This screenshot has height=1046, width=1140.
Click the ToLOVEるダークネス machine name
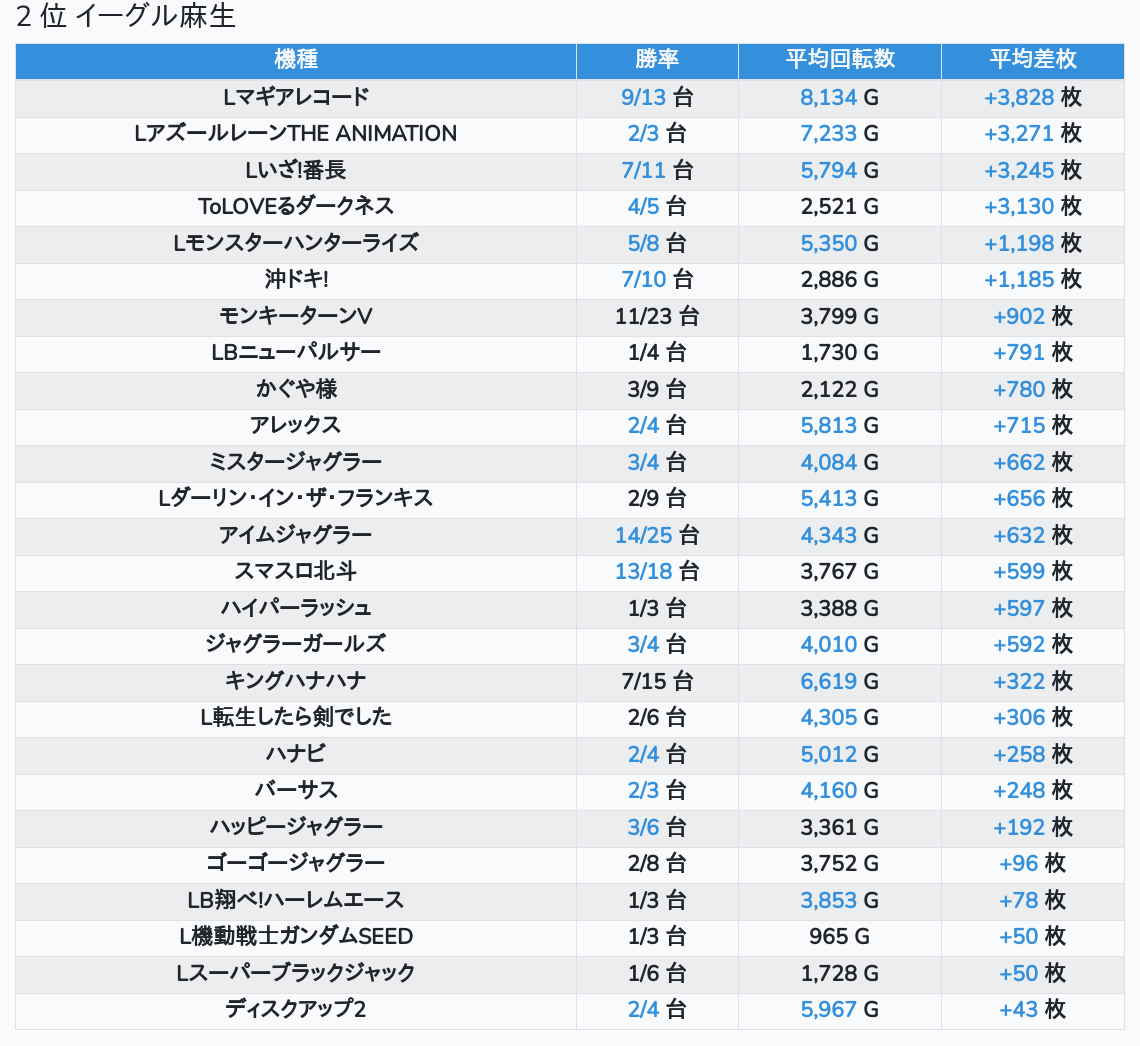pyautogui.click(x=296, y=206)
